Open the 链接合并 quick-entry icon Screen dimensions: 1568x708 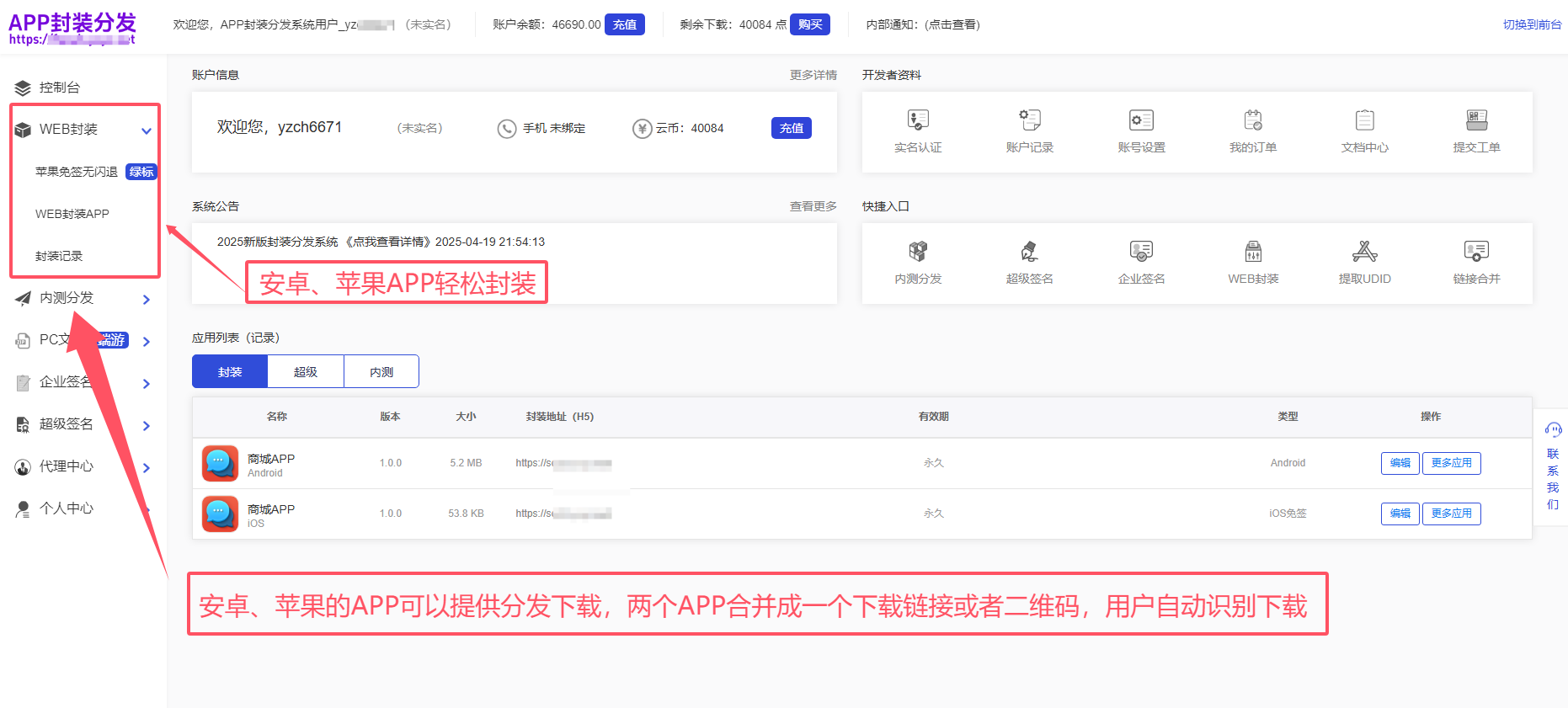[1476, 251]
